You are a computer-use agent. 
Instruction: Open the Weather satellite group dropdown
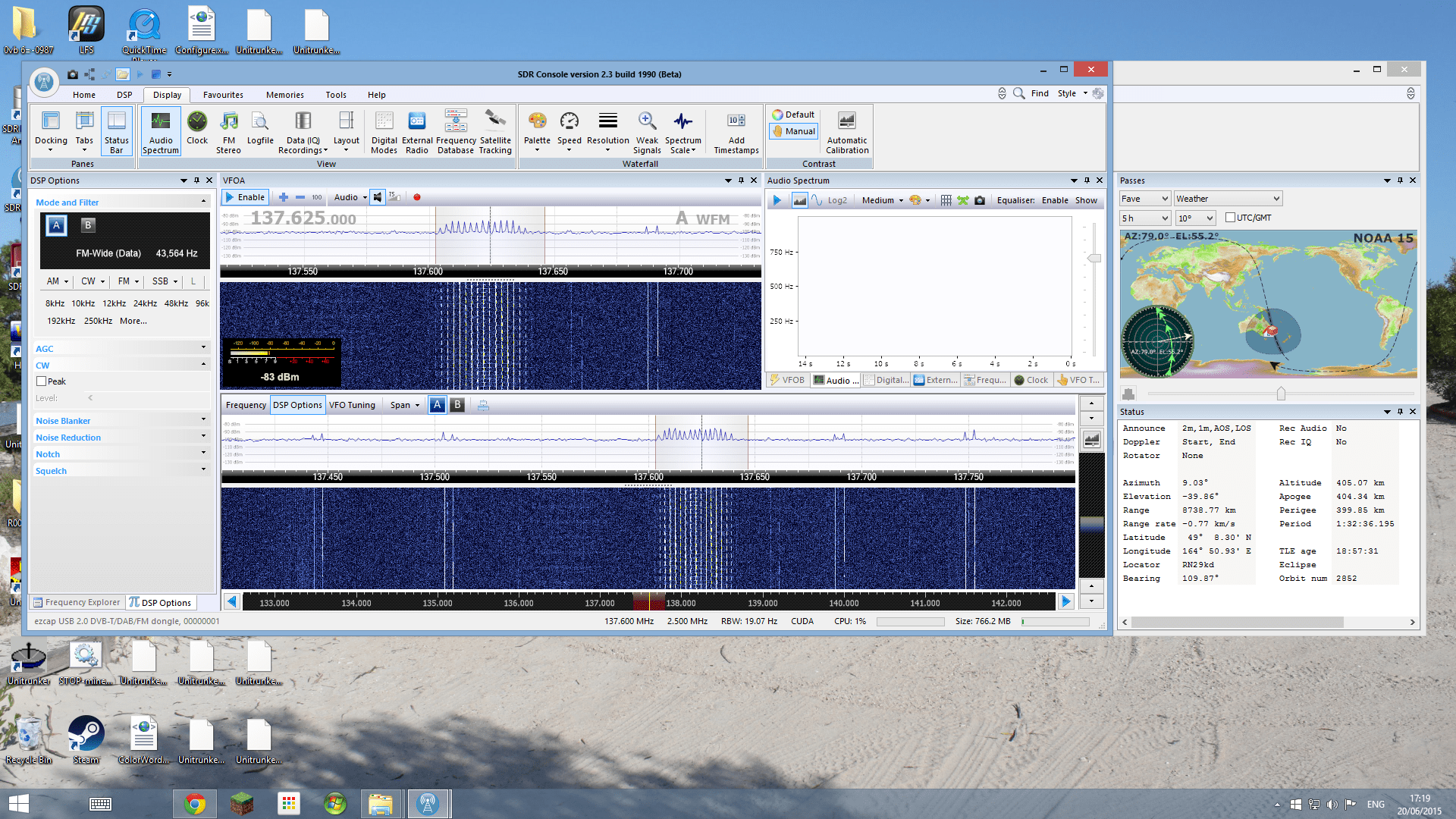pos(1228,199)
